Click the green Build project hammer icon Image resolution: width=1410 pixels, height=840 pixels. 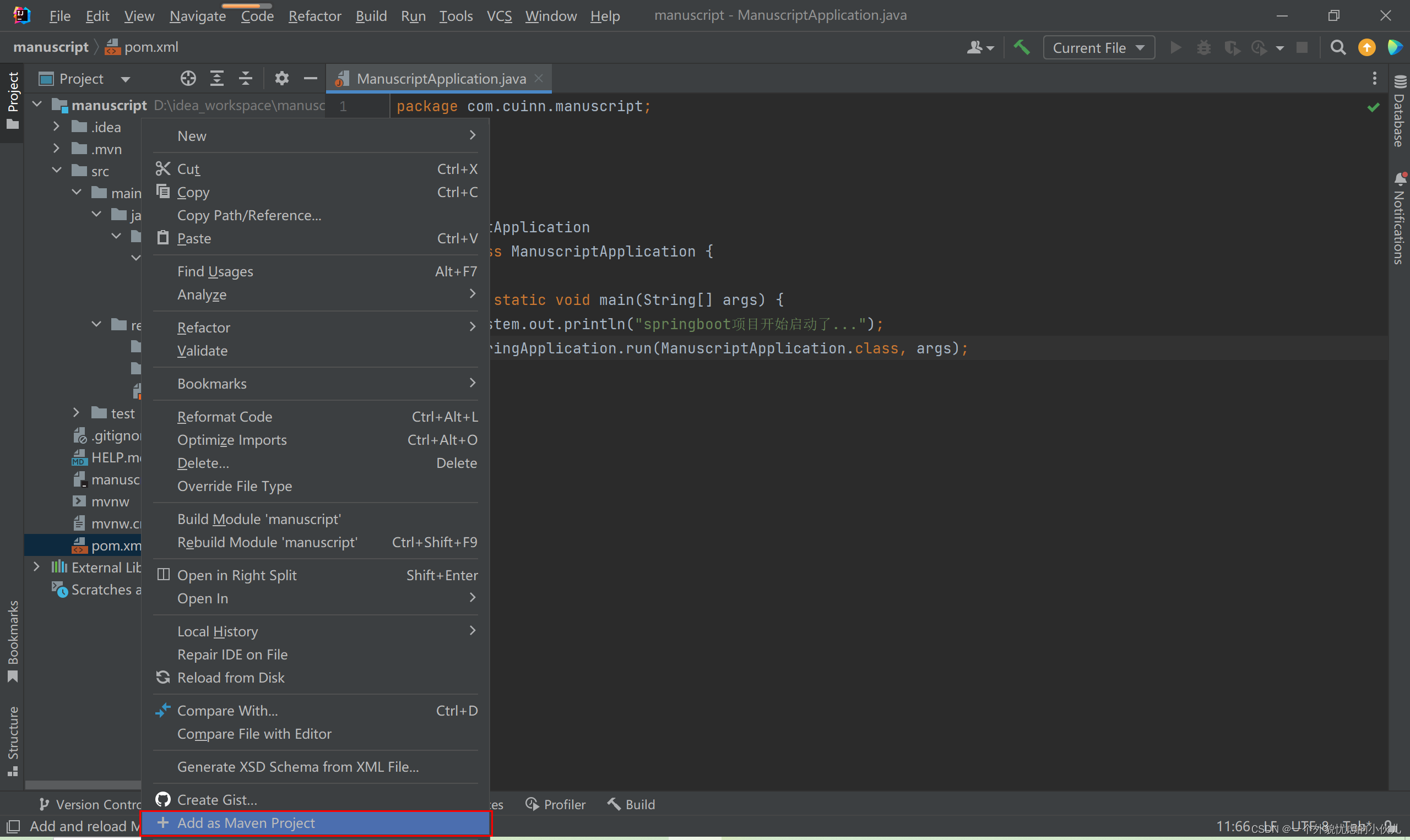(x=1022, y=47)
